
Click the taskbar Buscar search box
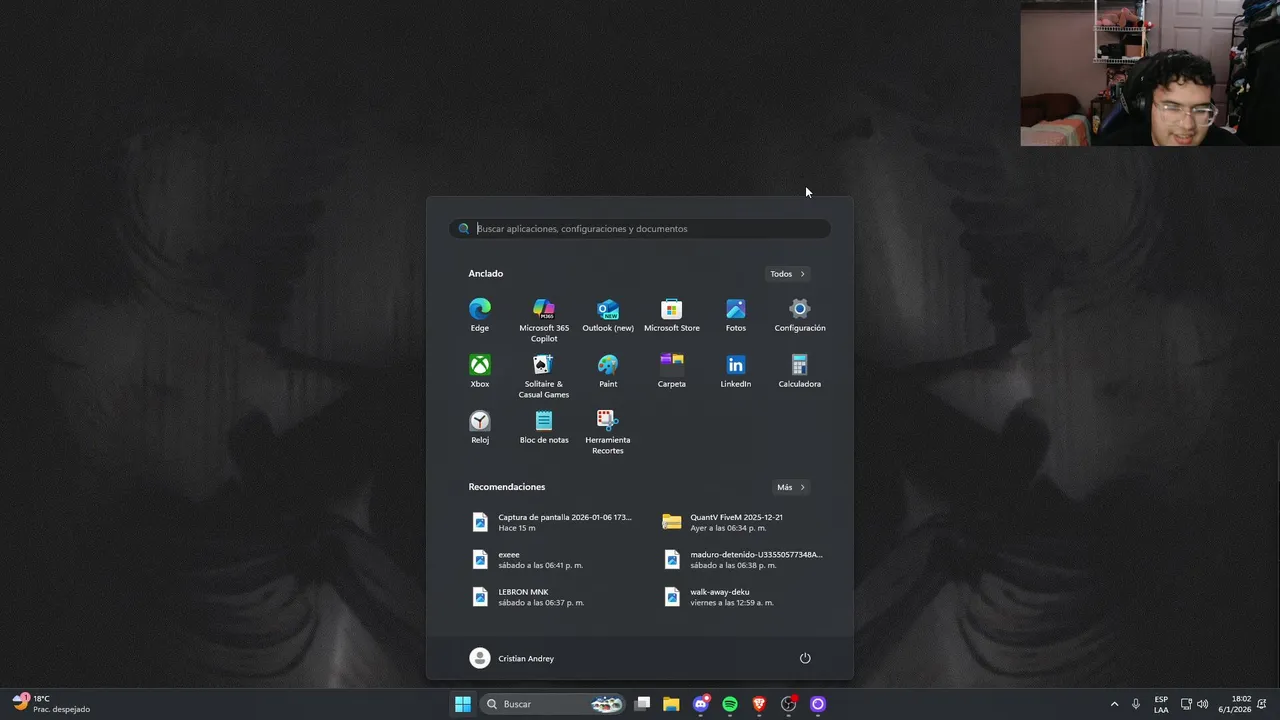coord(553,704)
